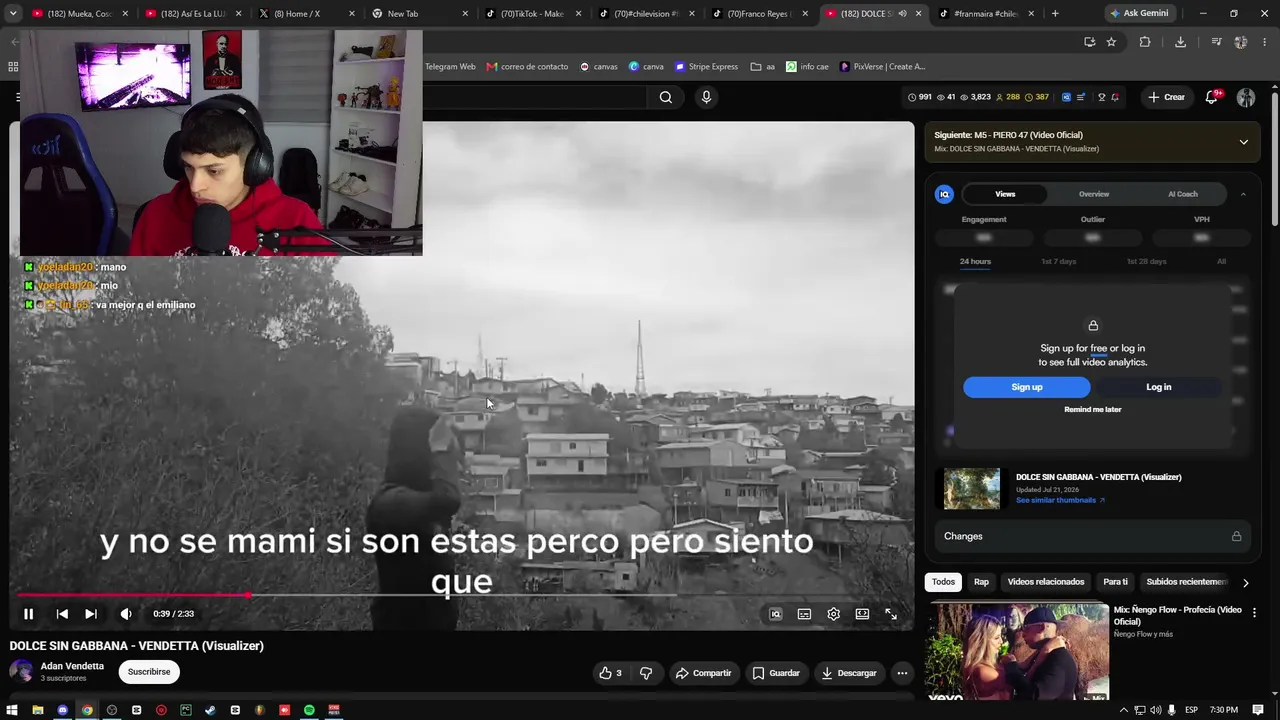The height and width of the screenshot is (720, 1280).
Task: Select the 1st 28 days range
Action: (x=1146, y=262)
